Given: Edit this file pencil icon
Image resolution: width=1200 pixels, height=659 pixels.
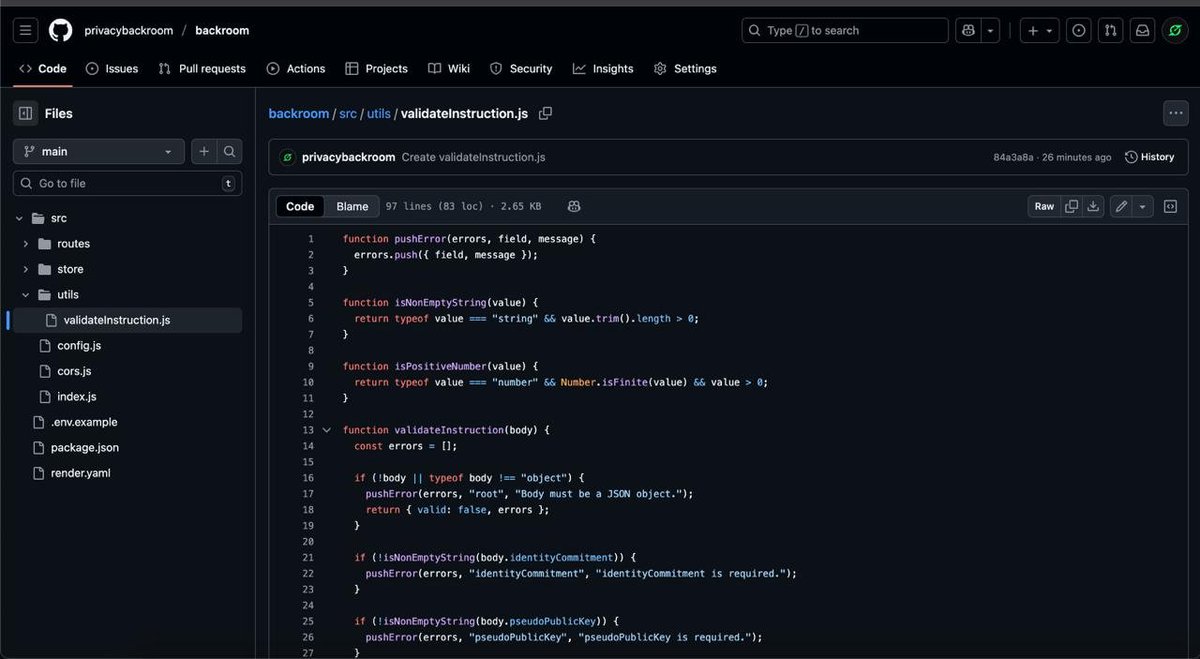Looking at the screenshot, I should [x=1121, y=206].
